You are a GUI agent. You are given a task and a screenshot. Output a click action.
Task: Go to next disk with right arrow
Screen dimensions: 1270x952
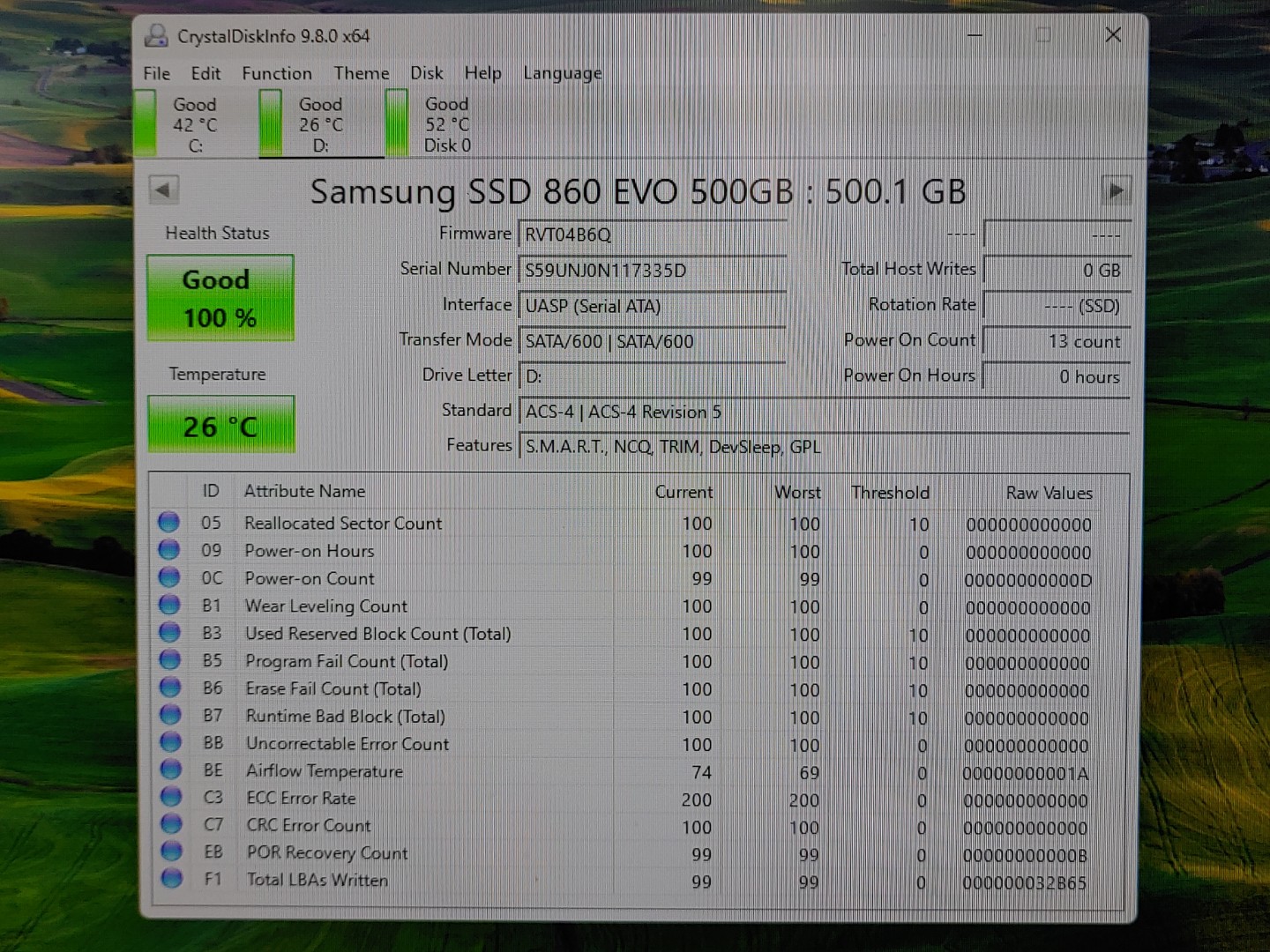coord(1116,190)
